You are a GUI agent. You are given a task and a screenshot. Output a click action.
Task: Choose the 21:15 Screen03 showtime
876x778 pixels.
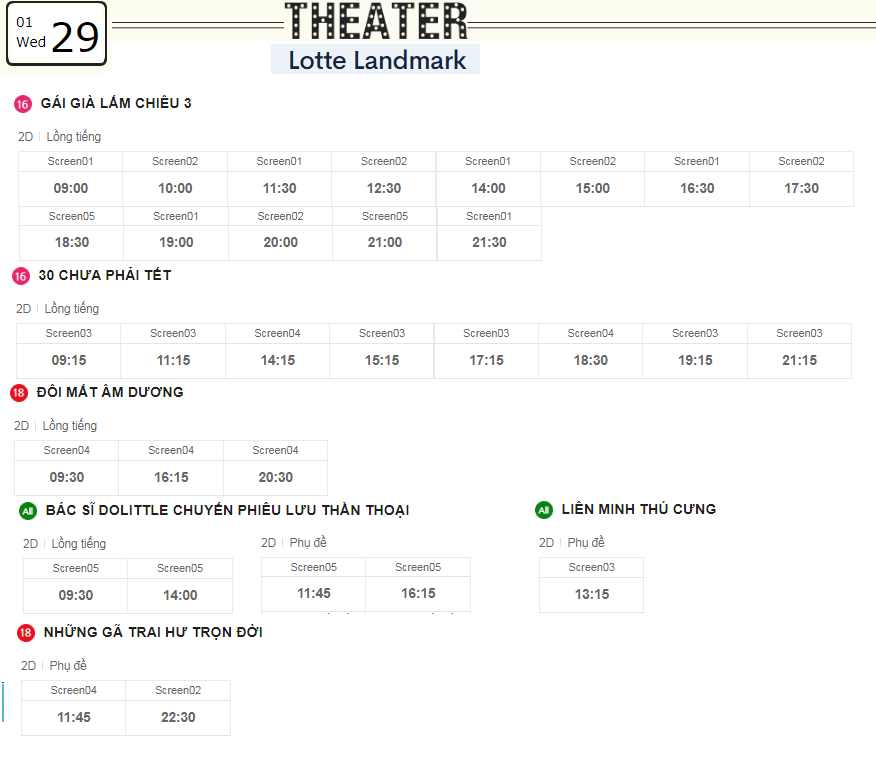pyautogui.click(x=799, y=351)
